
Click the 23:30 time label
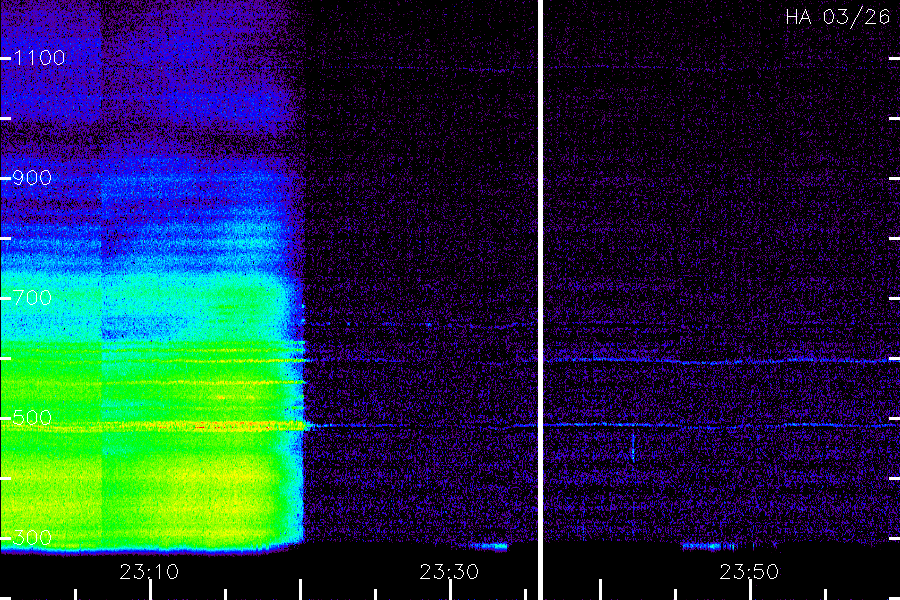tap(449, 572)
